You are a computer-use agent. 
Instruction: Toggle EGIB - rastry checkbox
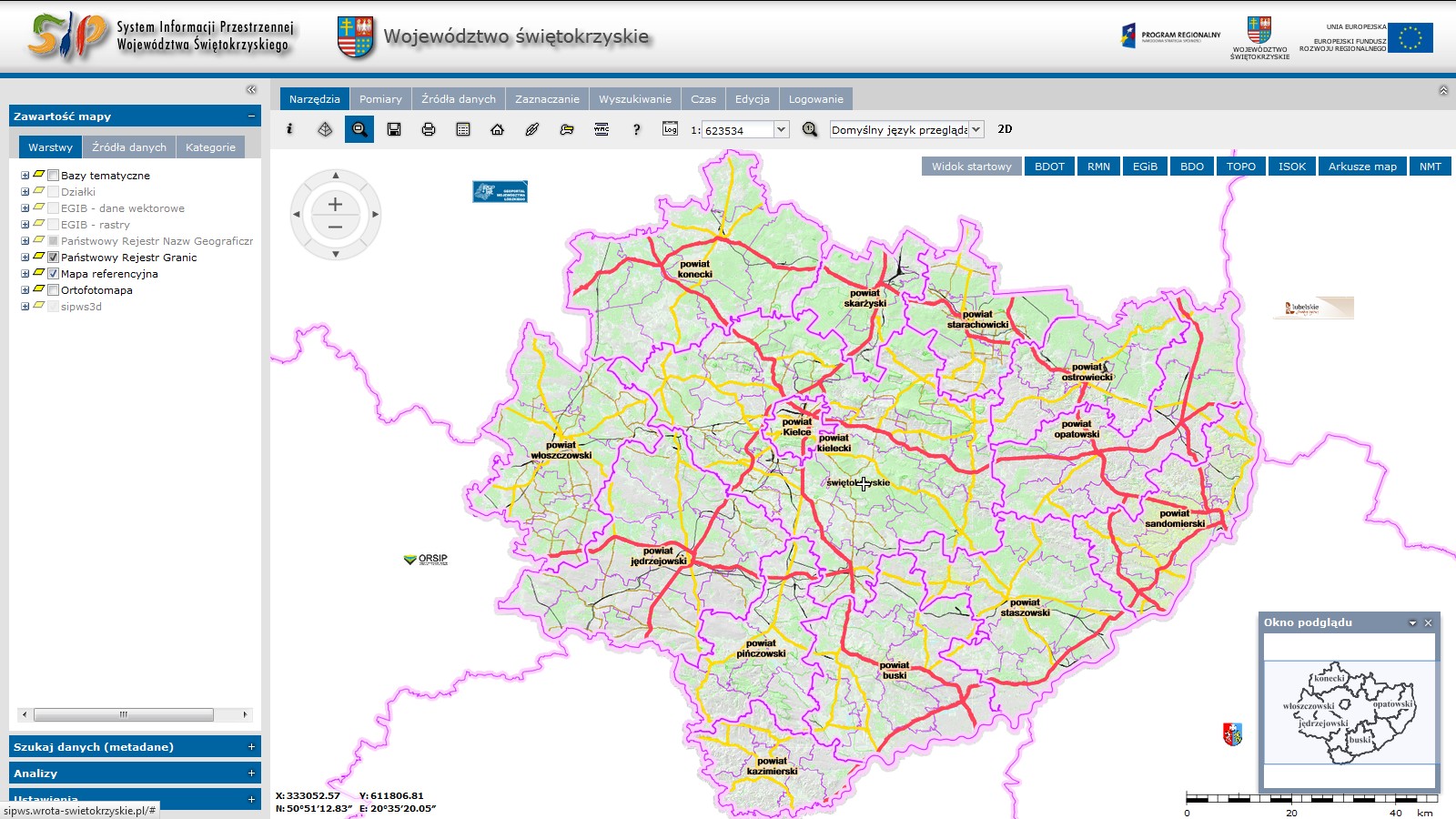click(54, 225)
